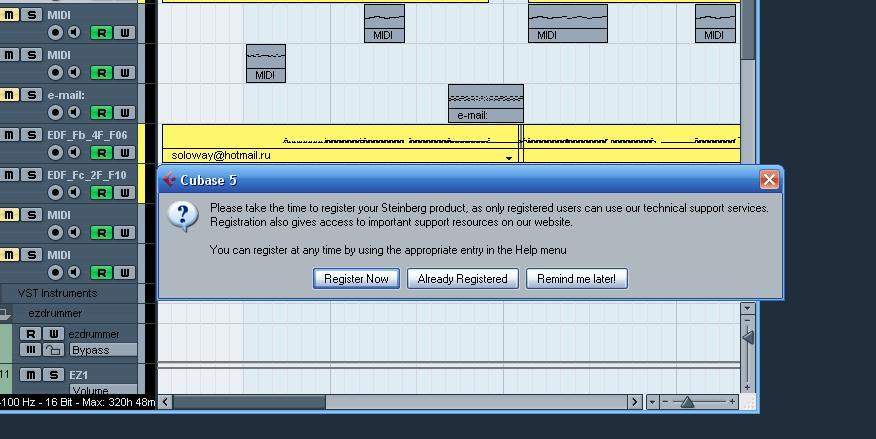Toggle monitor speaker on e-mail: track
This screenshot has width=876, height=439.
coord(74,113)
